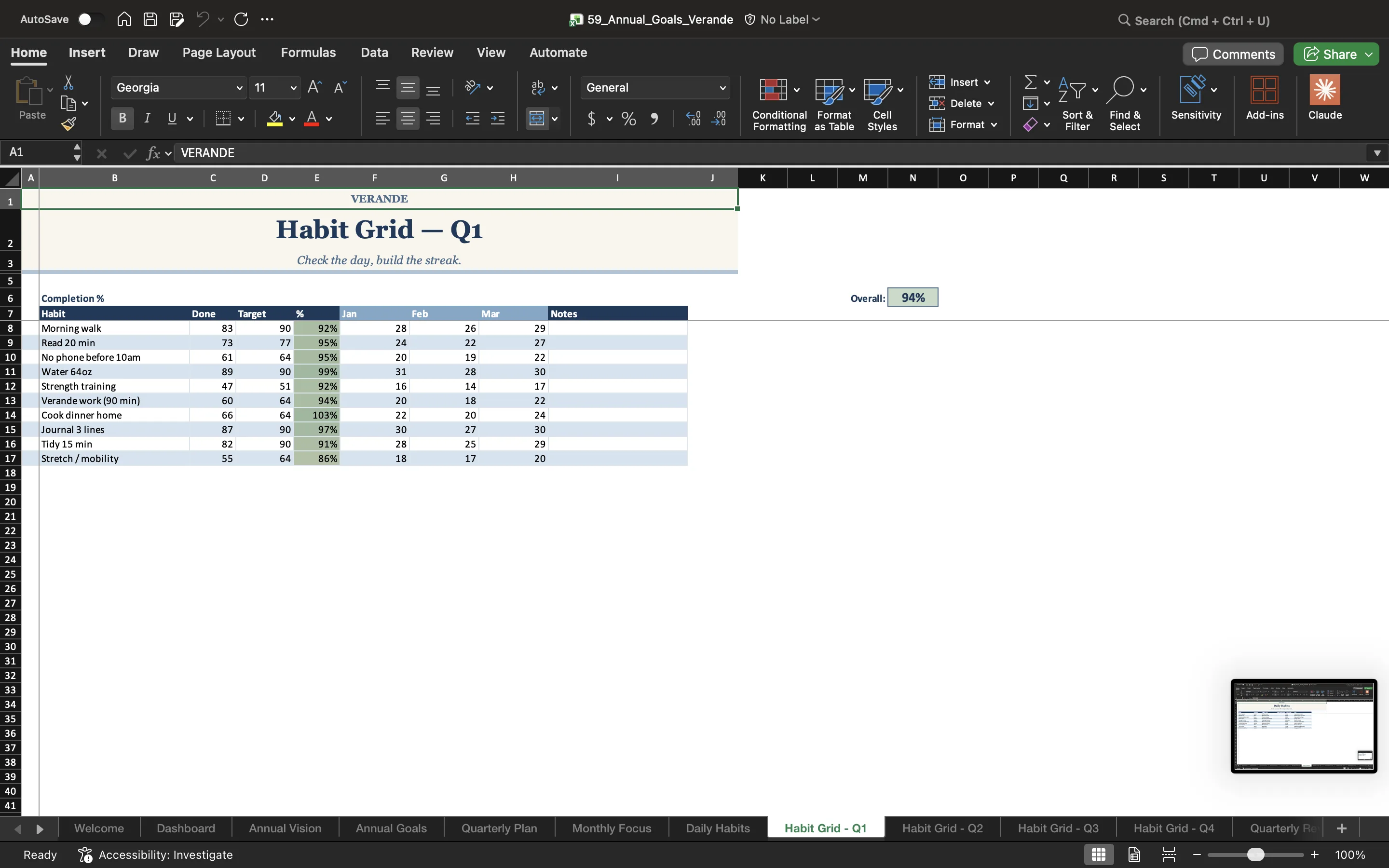Open the Formulas ribbon tab
The height and width of the screenshot is (868, 1389).
[308, 52]
